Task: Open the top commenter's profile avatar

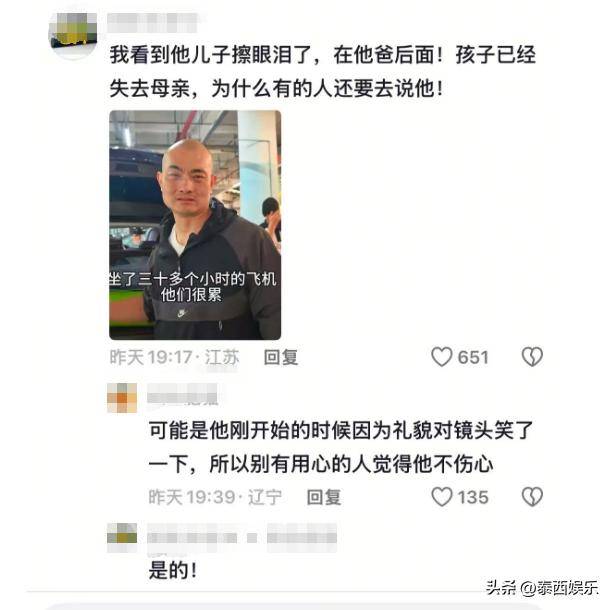Action: pyautogui.click(x=73, y=35)
